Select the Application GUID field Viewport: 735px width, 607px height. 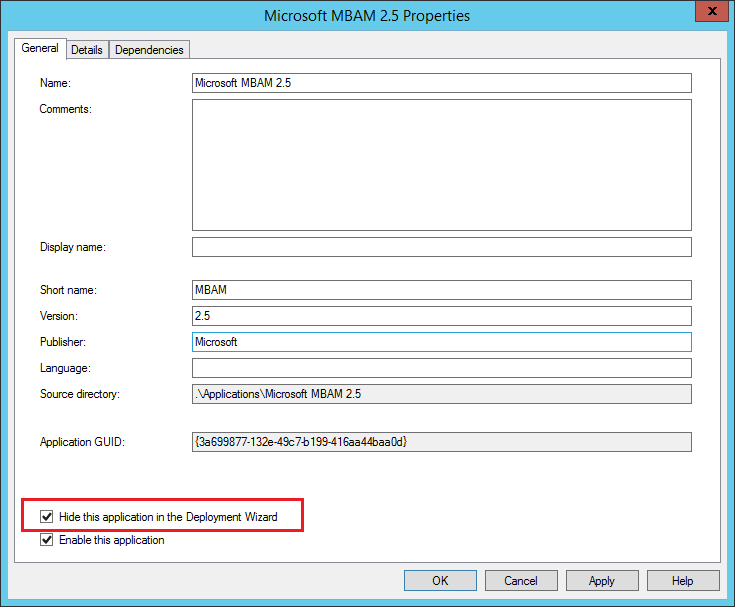[442, 442]
